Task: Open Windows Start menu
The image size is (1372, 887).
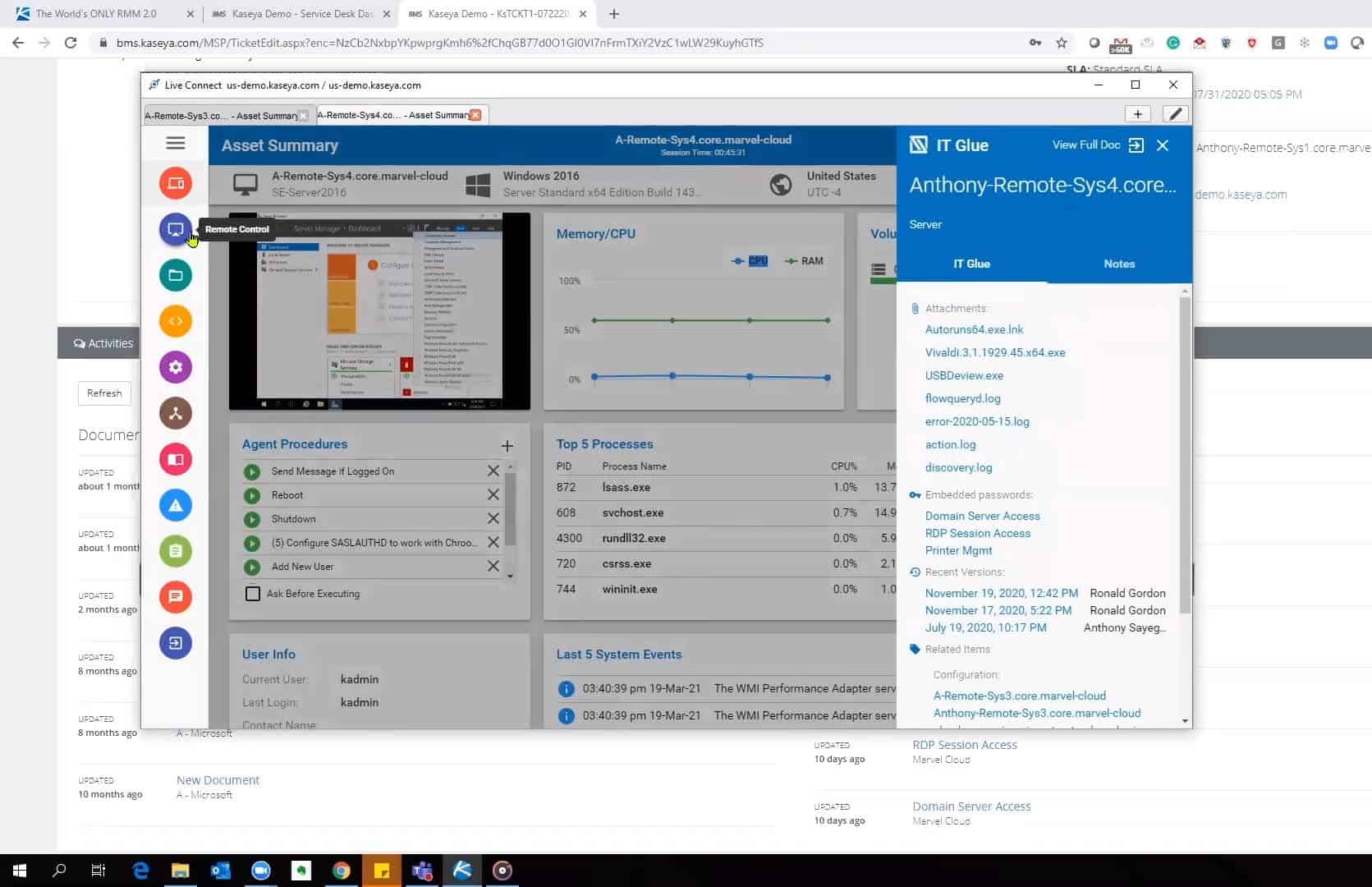Action: 20,871
